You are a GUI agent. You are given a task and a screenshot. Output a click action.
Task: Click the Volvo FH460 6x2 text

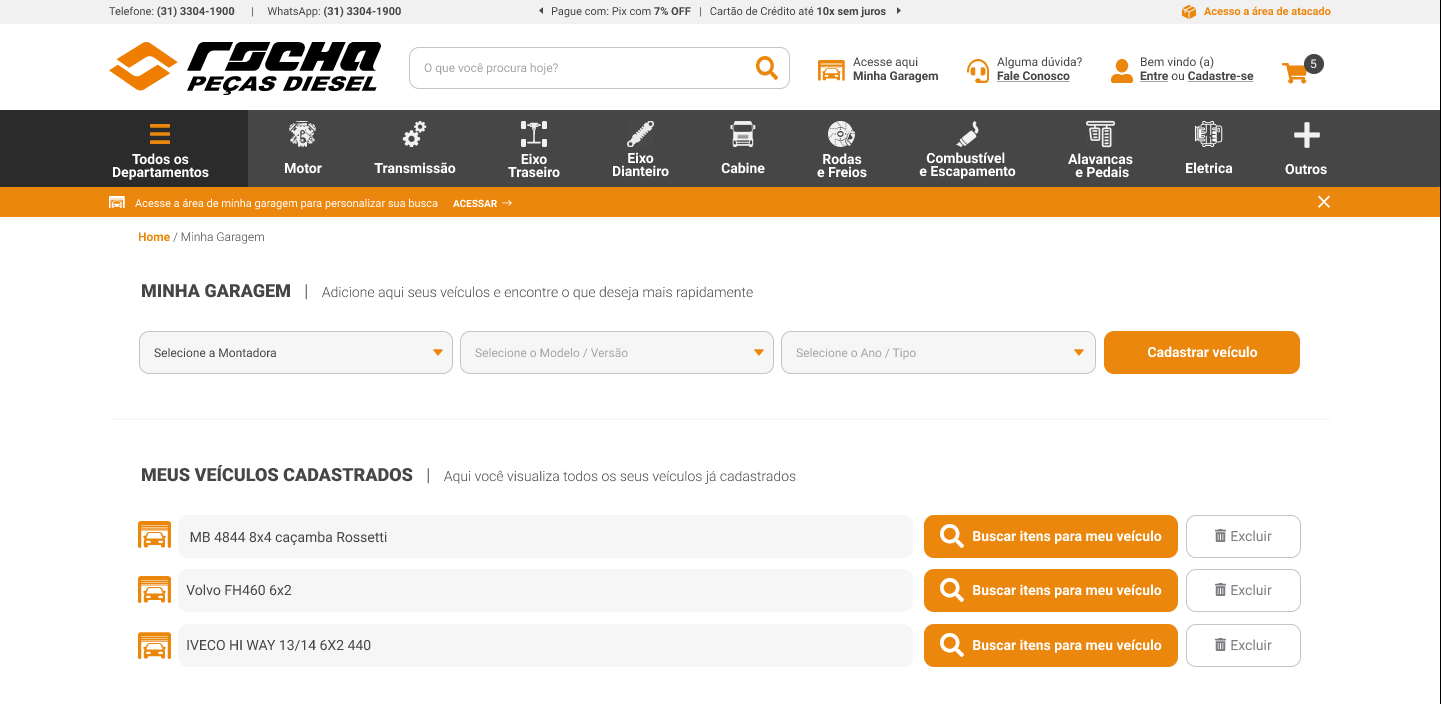239,590
